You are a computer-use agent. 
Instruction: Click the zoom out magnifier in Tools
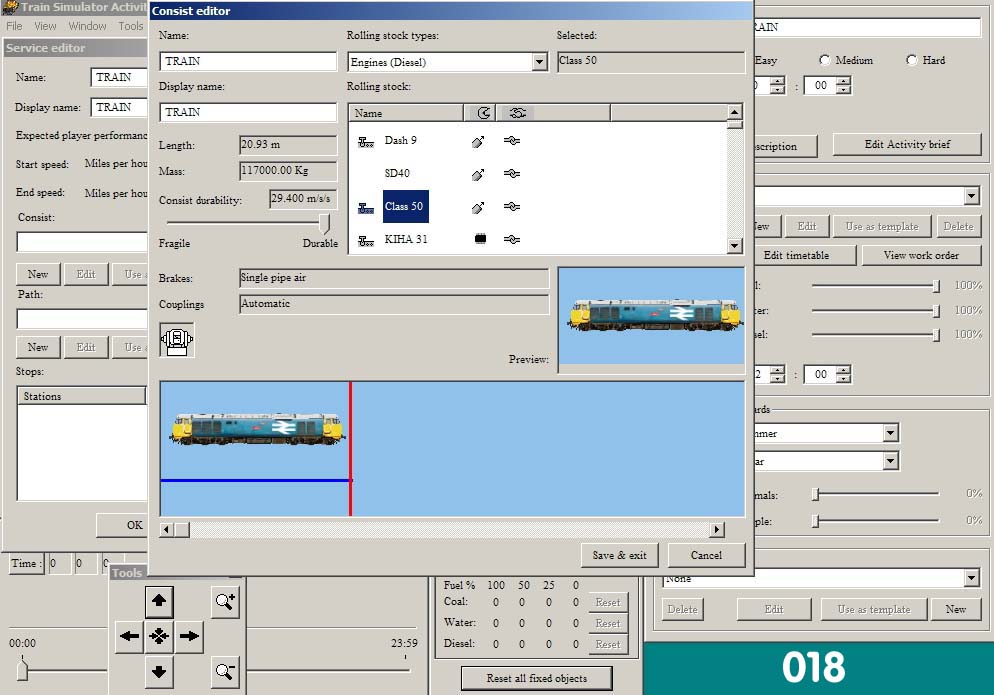coord(225,672)
